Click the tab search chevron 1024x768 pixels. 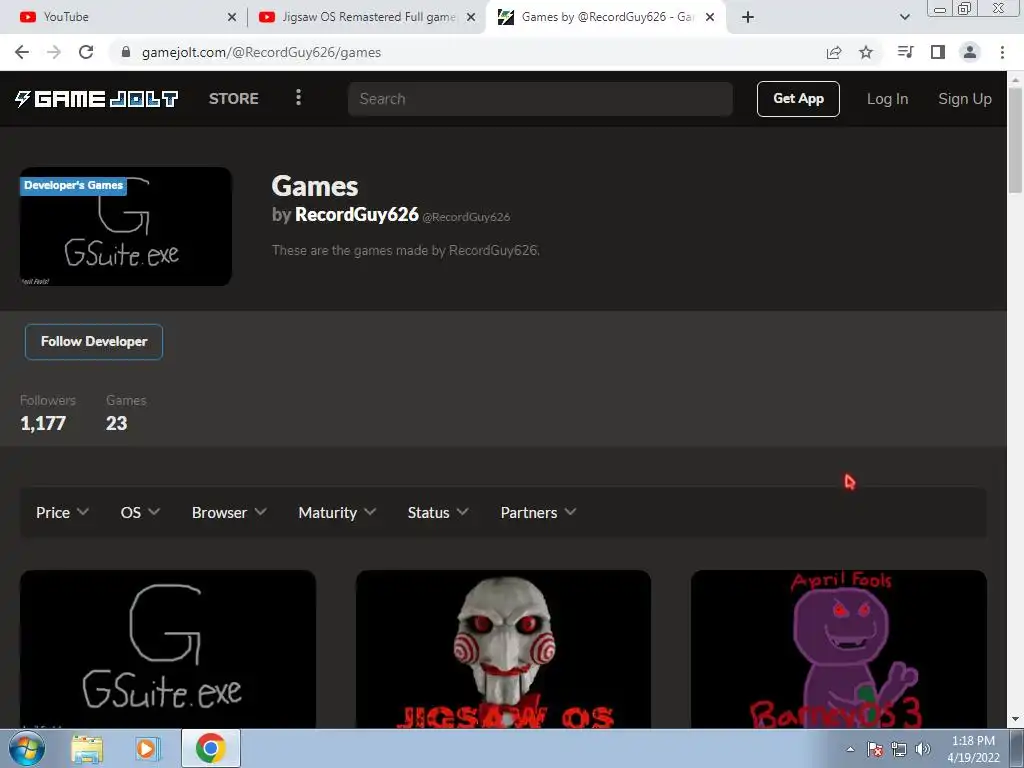pos(904,17)
